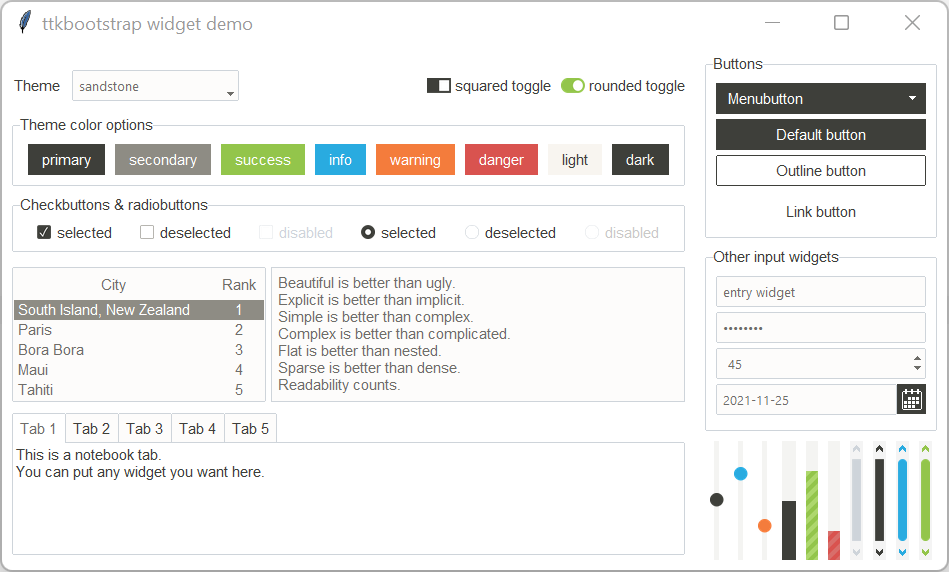Screen dimensions: 949x572
Task: Toggle the squared toggle switch
Action: coord(439,86)
